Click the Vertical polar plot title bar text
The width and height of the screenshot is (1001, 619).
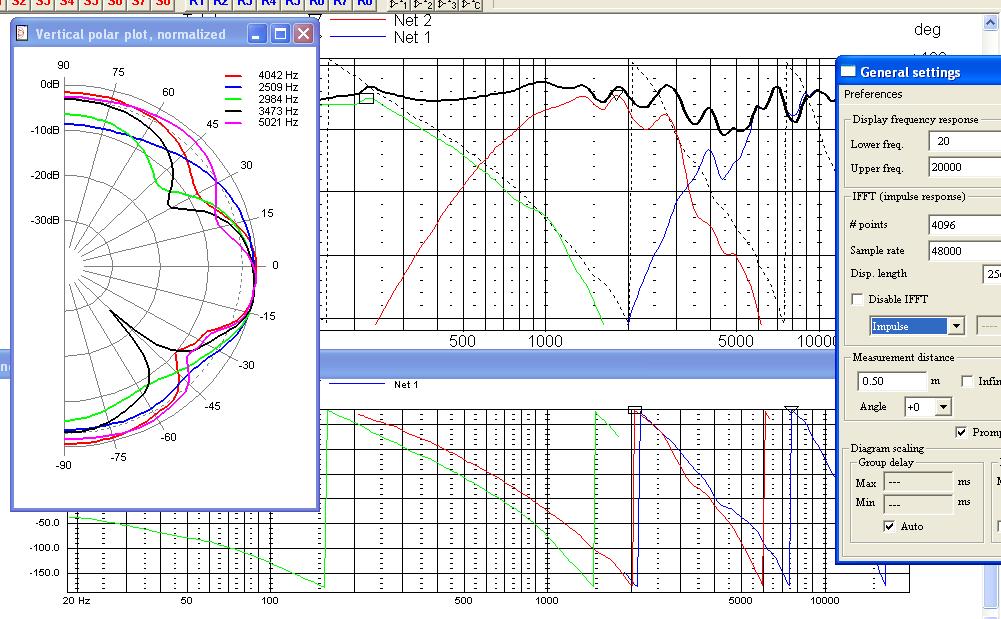(130, 34)
